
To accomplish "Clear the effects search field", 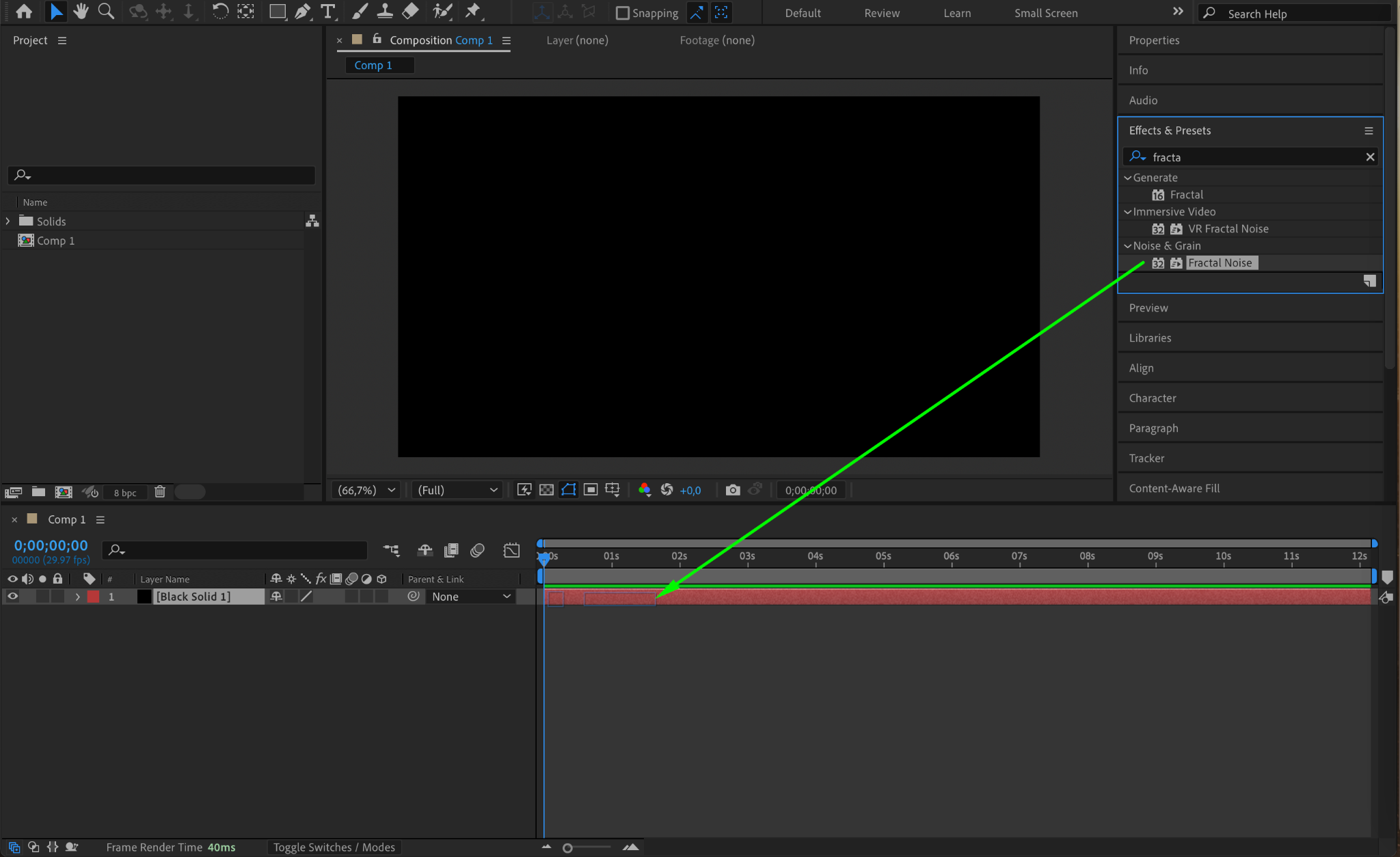I will coord(1370,157).
